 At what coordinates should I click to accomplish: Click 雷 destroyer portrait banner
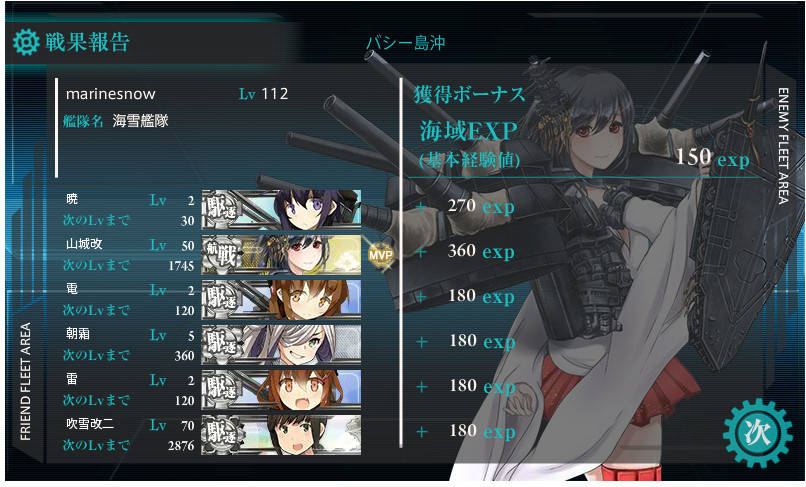click(281, 389)
